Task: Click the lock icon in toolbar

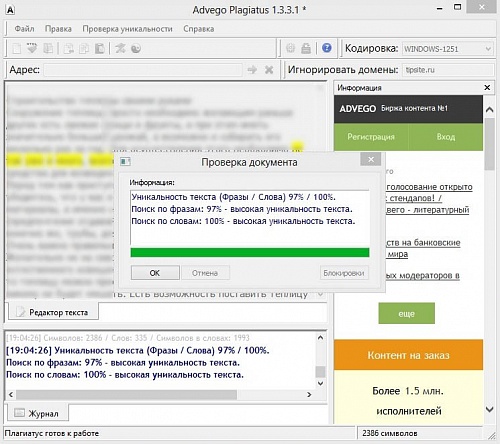Action: 306,48
